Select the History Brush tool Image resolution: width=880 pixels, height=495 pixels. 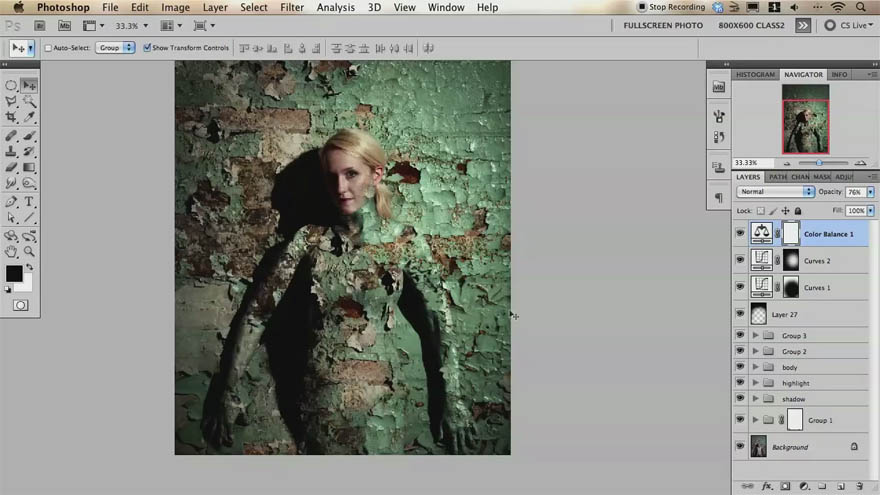click(29, 151)
